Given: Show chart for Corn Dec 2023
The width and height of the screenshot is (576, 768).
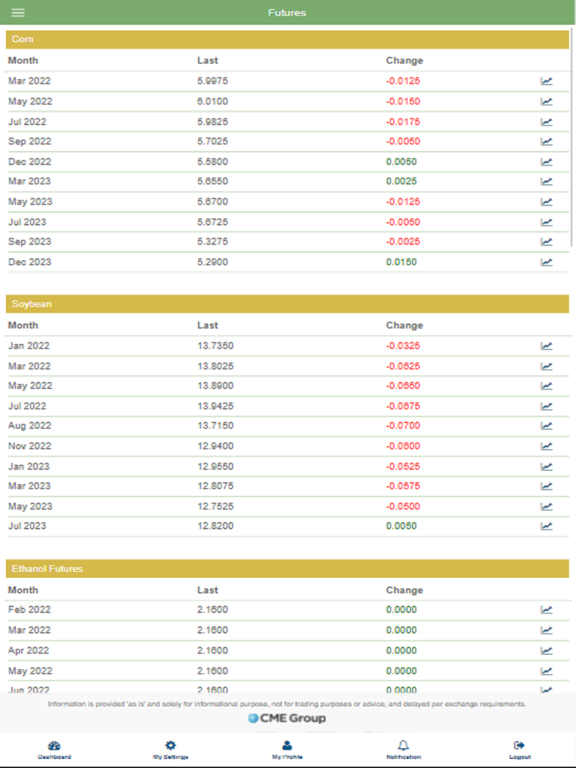Looking at the screenshot, I should [x=546, y=262].
